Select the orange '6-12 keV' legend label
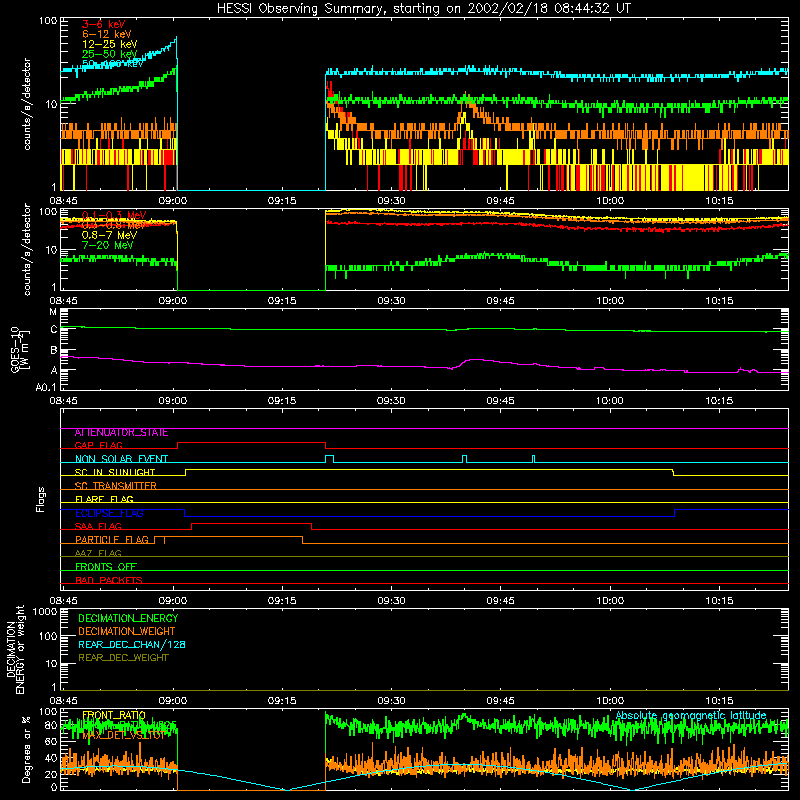Viewport: 800px width, 800px height. click(107, 34)
